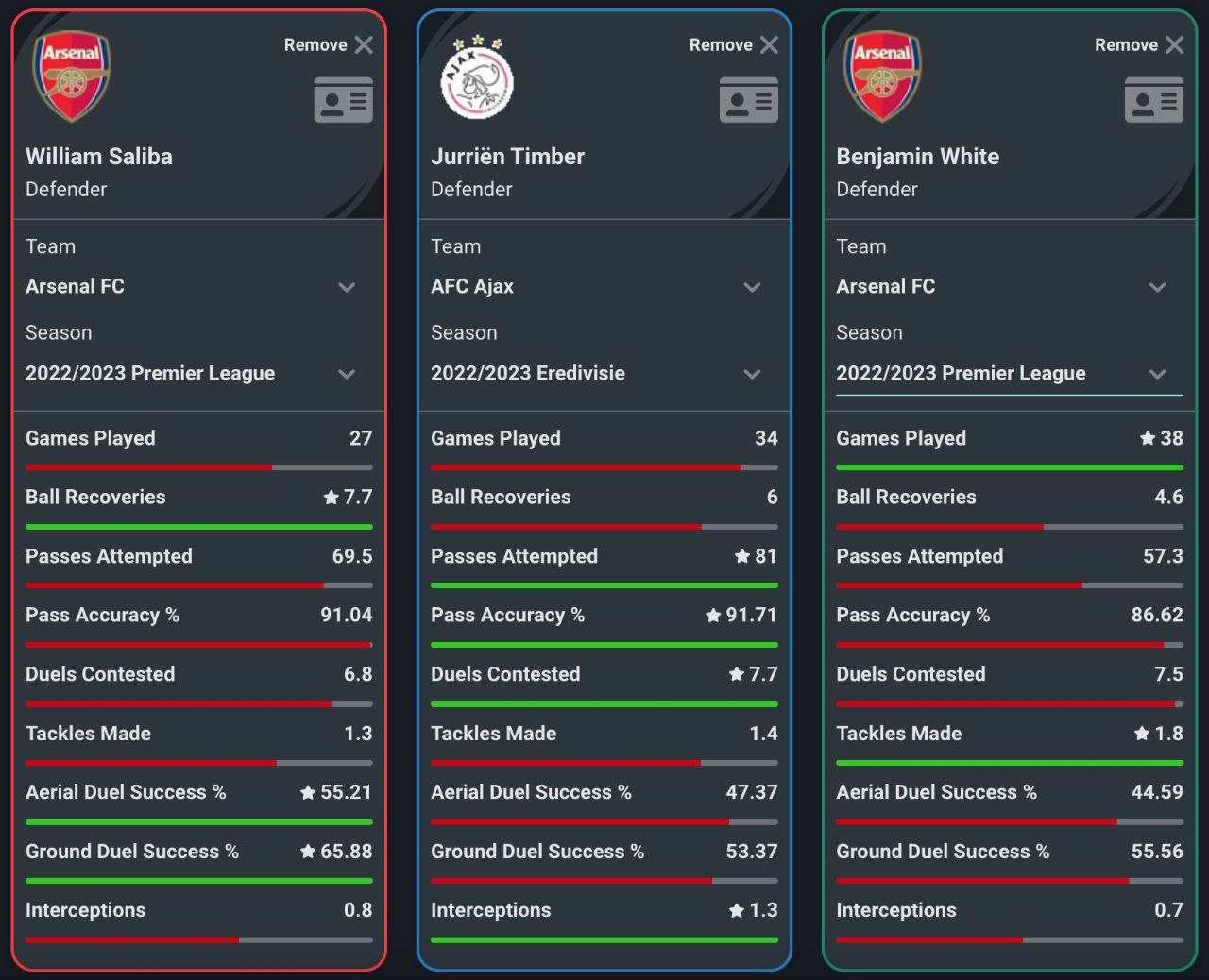1209x980 pixels.
Task: Click Timber's Passes Attempted stat bar
Action: click(604, 585)
